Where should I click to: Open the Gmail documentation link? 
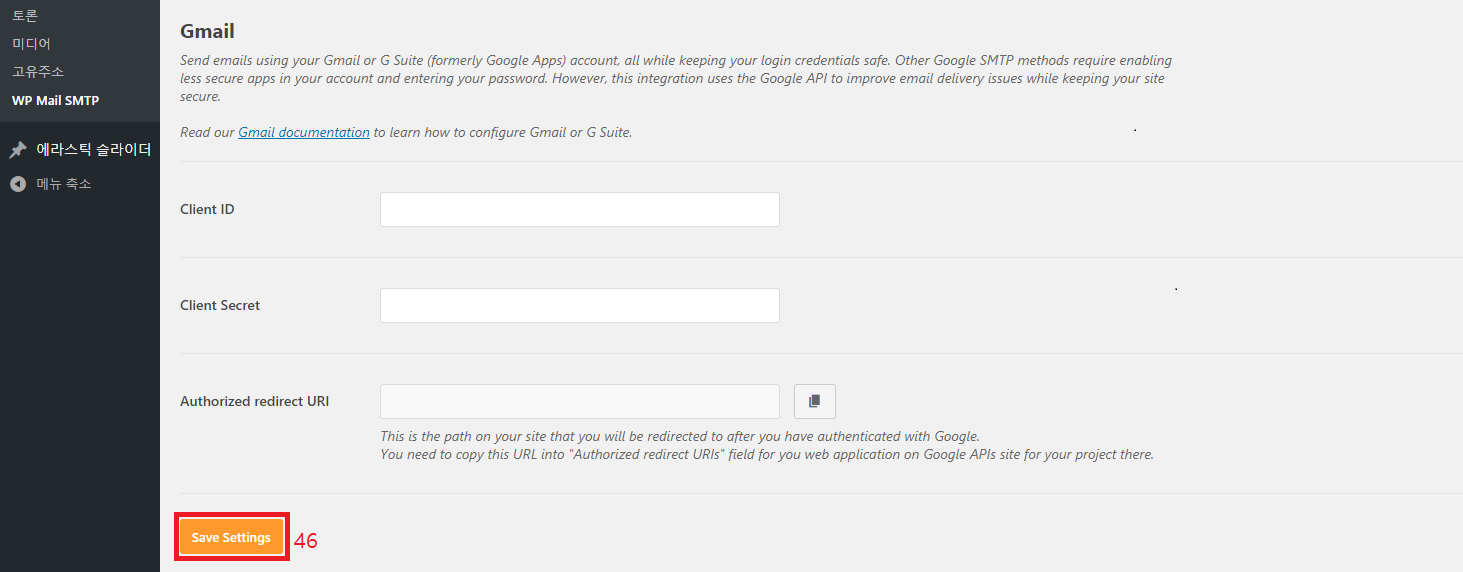click(x=304, y=132)
